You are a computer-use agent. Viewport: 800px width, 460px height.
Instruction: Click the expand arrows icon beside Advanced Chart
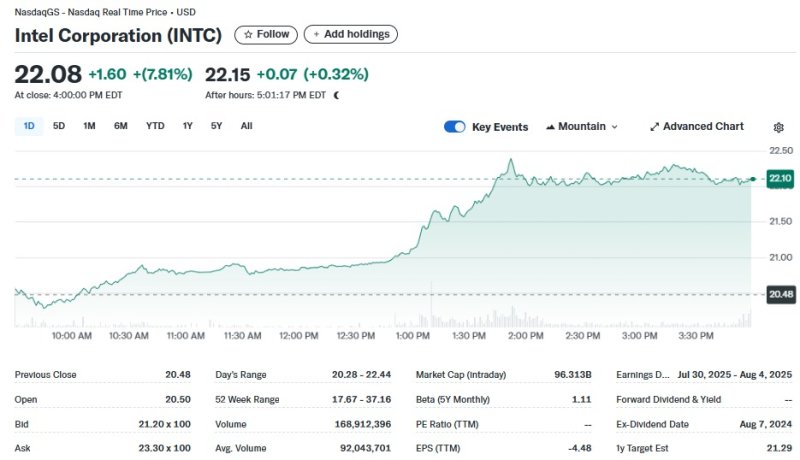655,126
